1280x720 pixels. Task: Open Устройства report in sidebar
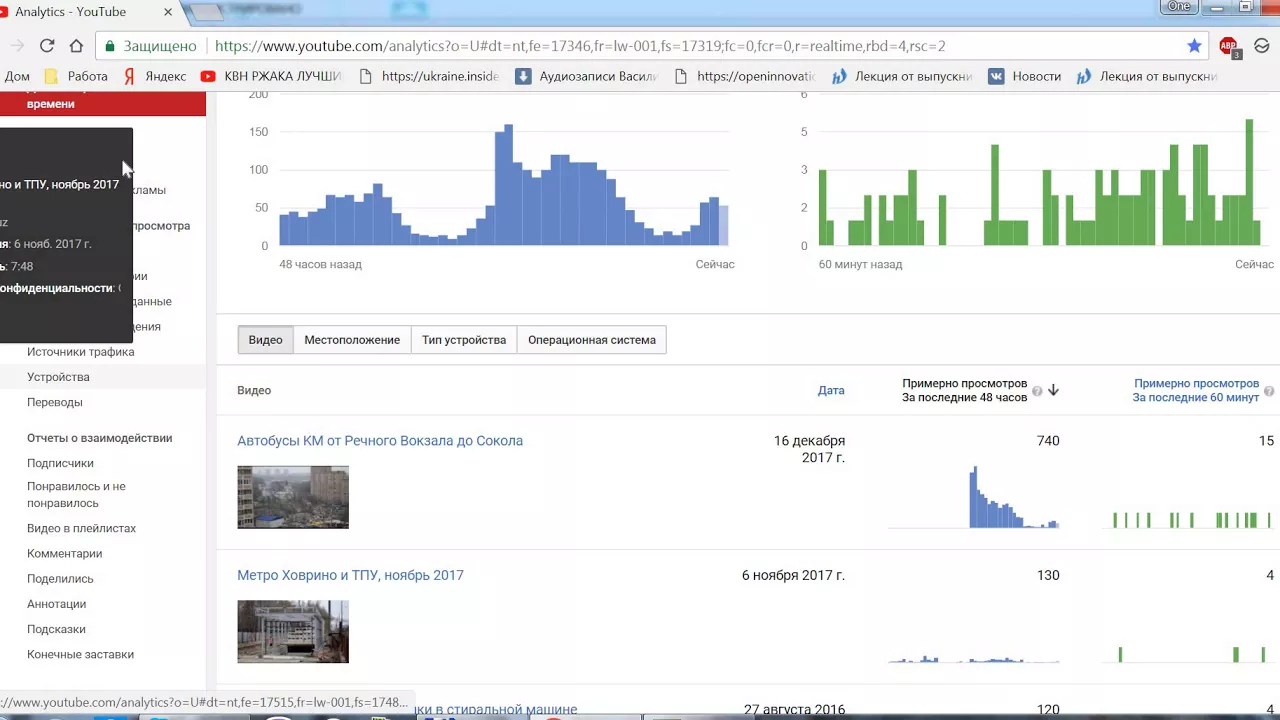58,377
